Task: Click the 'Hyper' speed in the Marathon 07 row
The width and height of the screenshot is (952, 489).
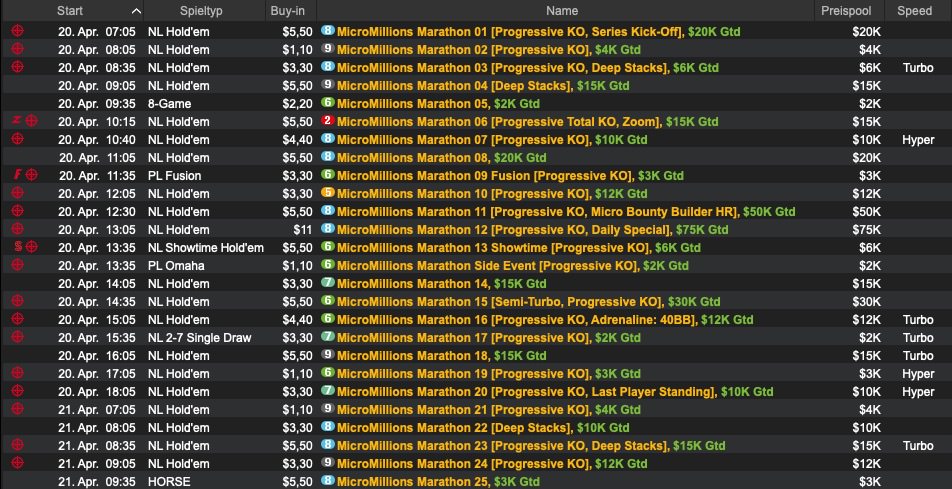Action: [x=918, y=139]
